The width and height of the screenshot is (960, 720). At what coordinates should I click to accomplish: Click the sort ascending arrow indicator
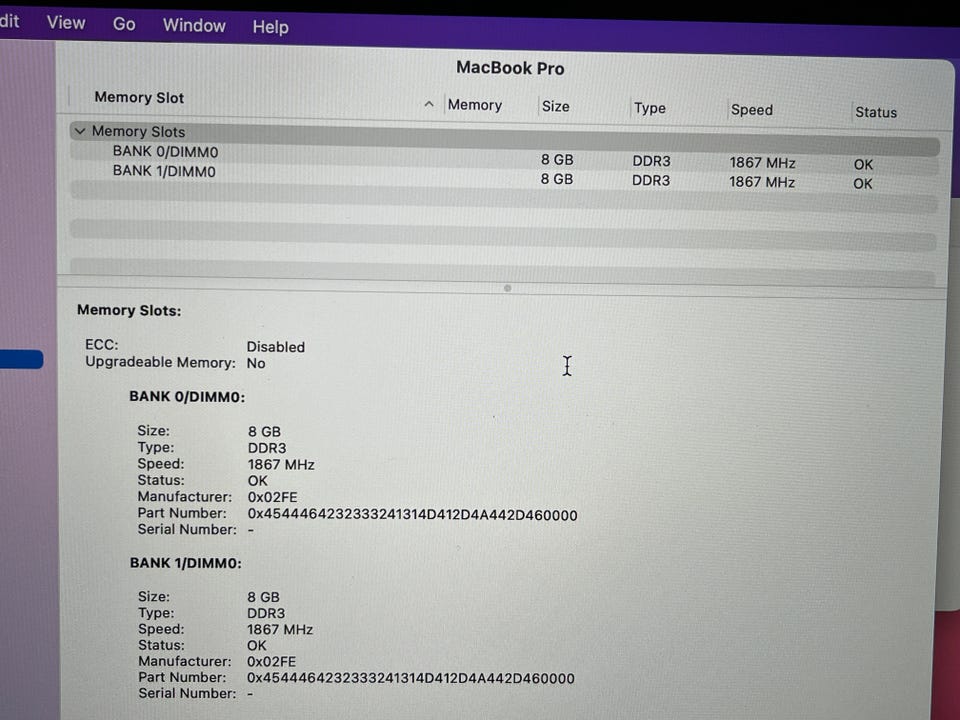[429, 104]
